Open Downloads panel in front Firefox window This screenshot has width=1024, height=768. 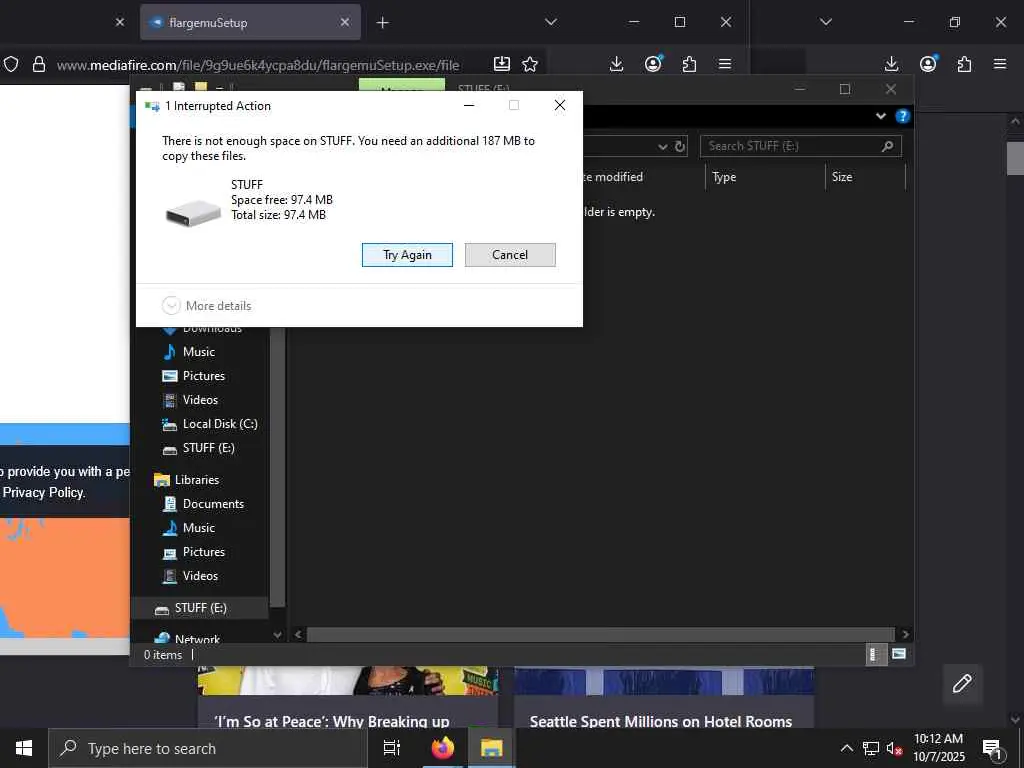pos(616,64)
